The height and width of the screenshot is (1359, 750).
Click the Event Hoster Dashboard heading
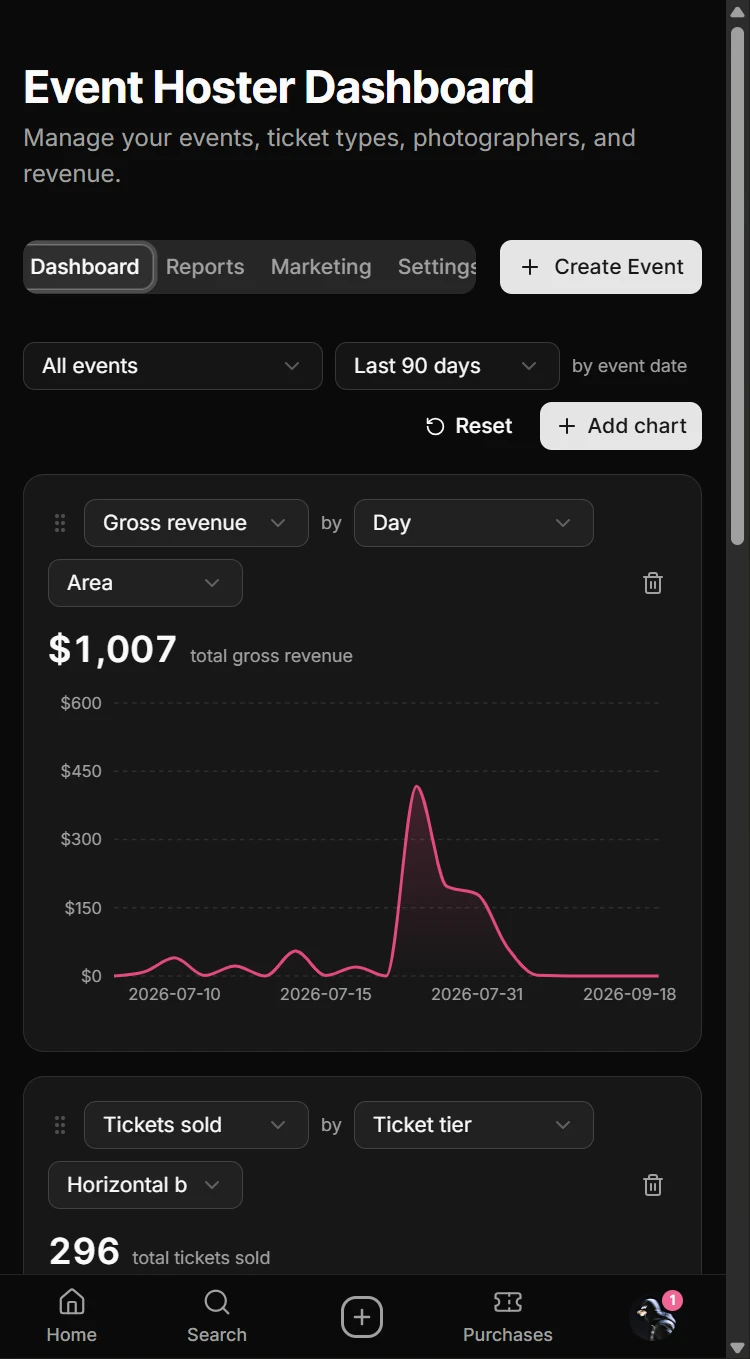click(279, 88)
